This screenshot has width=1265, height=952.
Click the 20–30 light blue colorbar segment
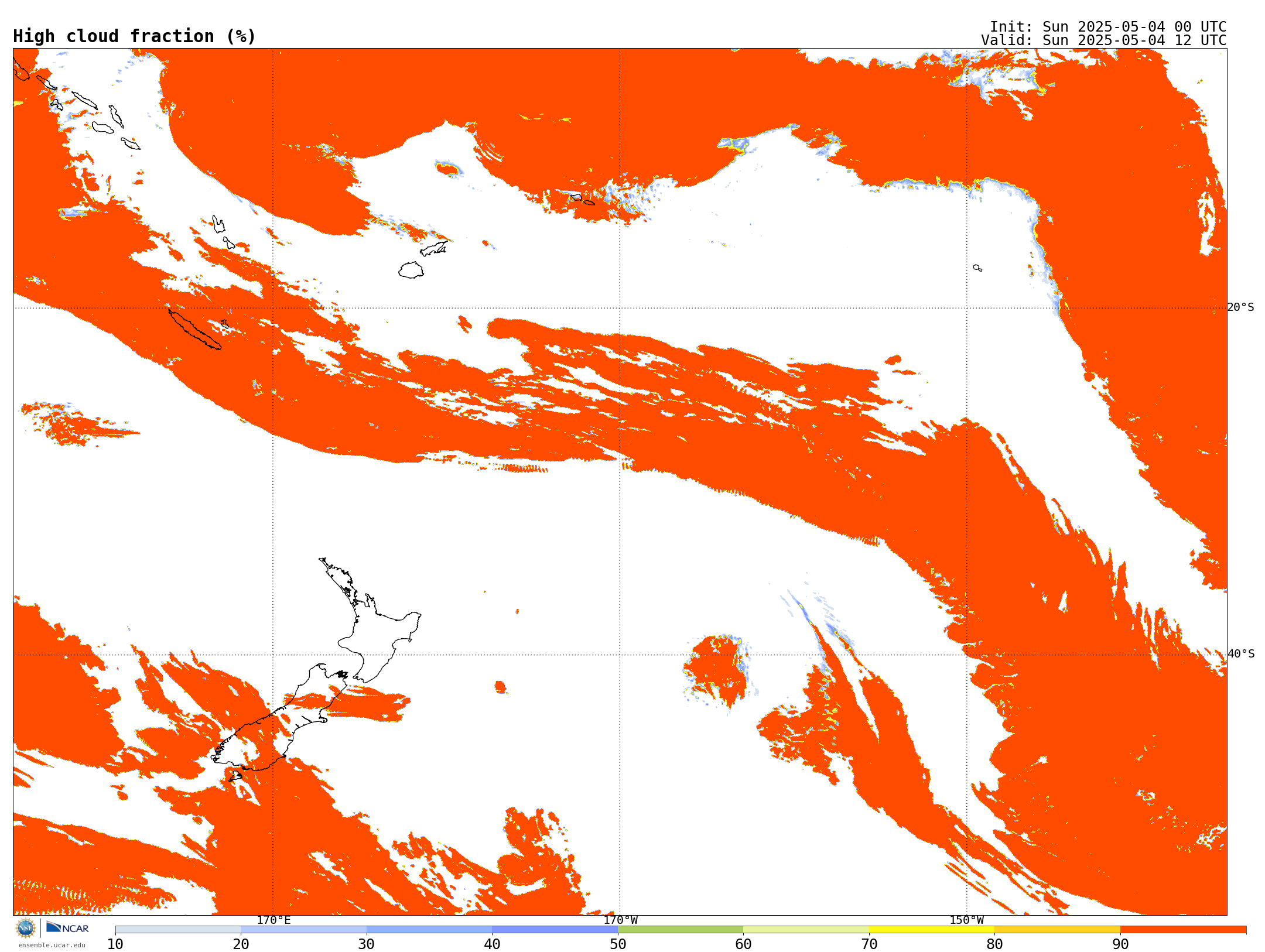pos(304,930)
